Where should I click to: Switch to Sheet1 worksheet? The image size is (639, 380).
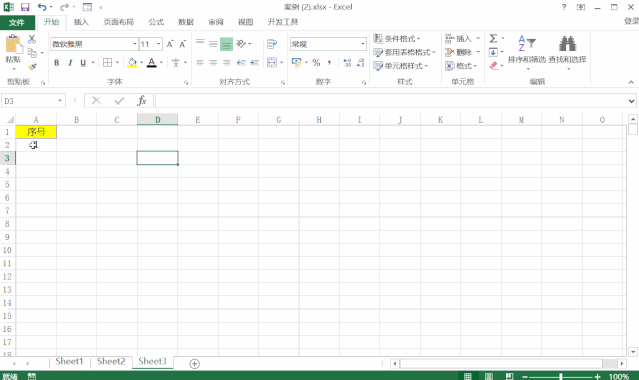click(x=69, y=361)
